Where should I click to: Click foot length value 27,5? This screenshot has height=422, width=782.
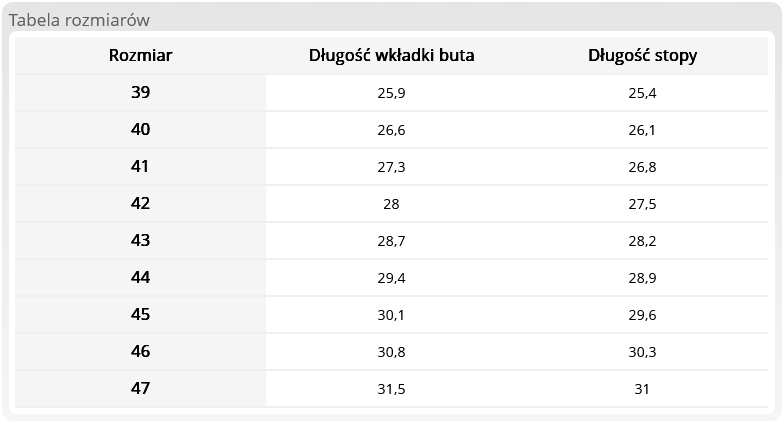coord(642,204)
